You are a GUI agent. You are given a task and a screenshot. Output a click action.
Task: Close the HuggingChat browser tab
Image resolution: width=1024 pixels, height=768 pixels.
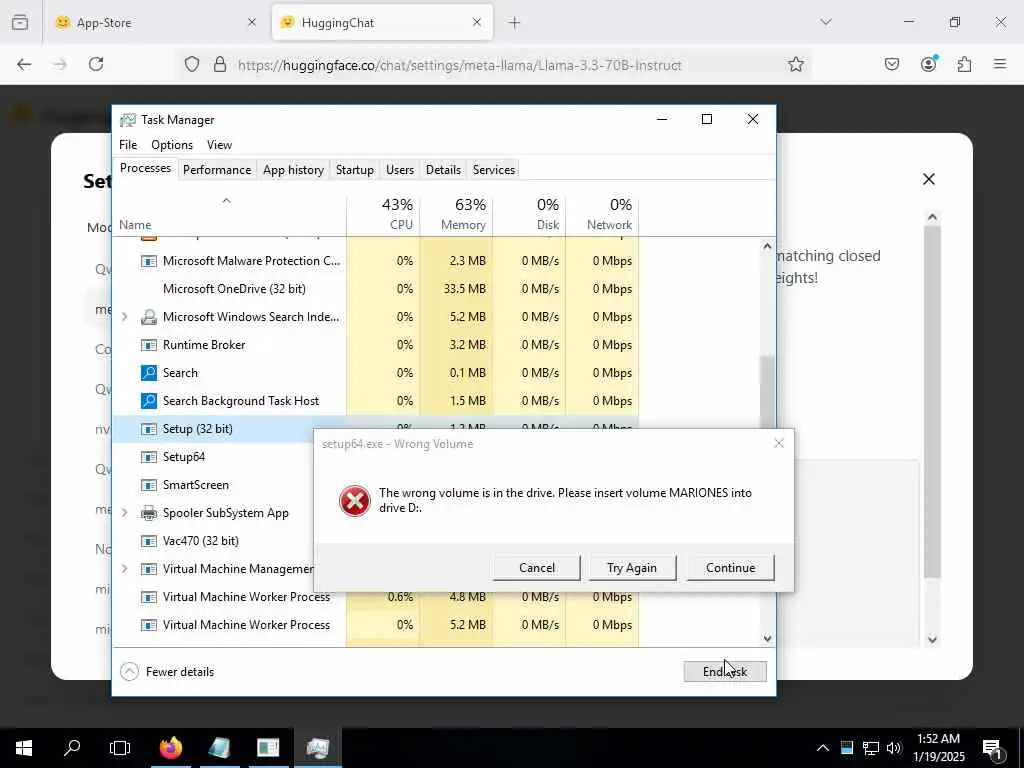coord(477,22)
